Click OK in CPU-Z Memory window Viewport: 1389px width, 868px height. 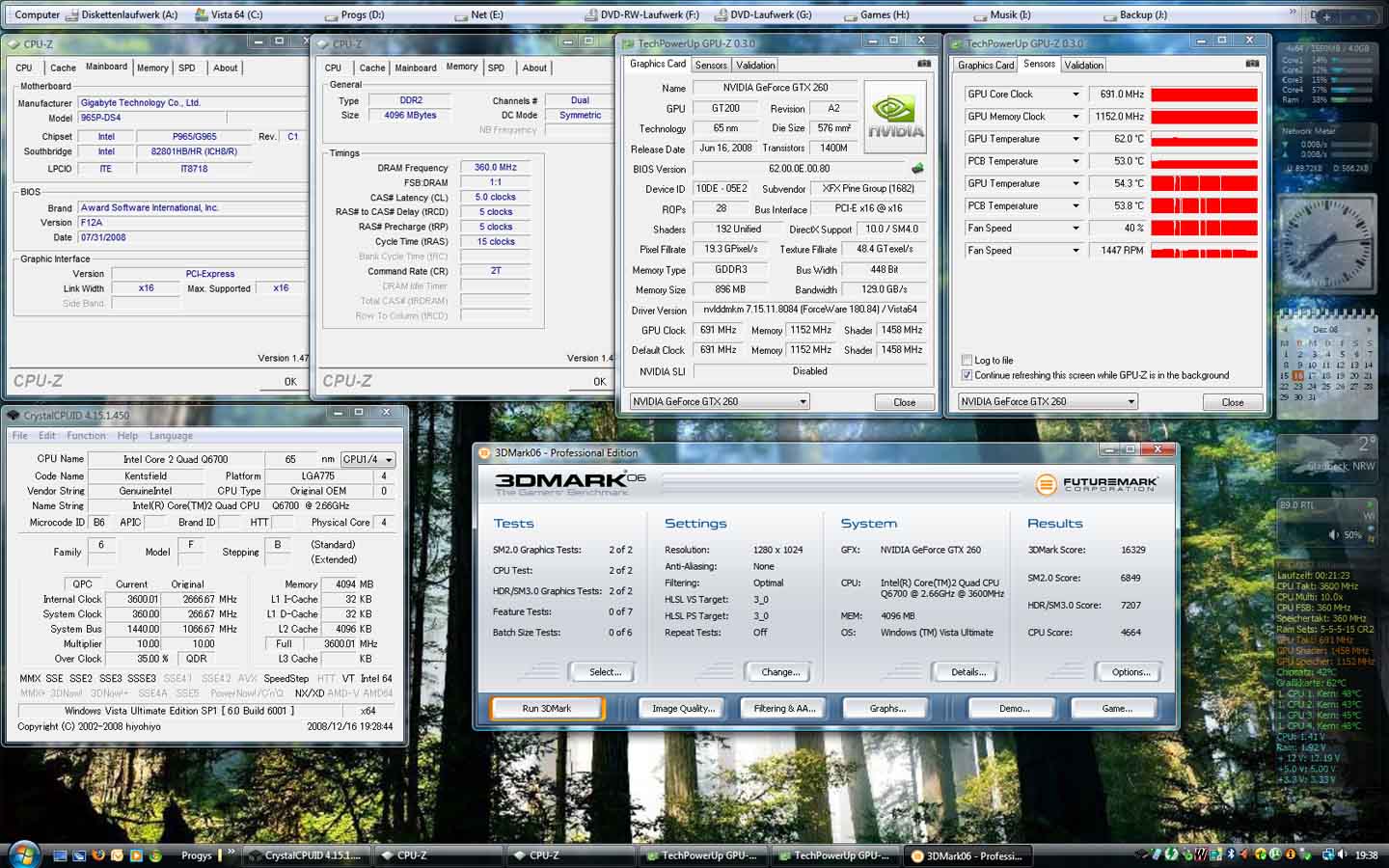(599, 382)
